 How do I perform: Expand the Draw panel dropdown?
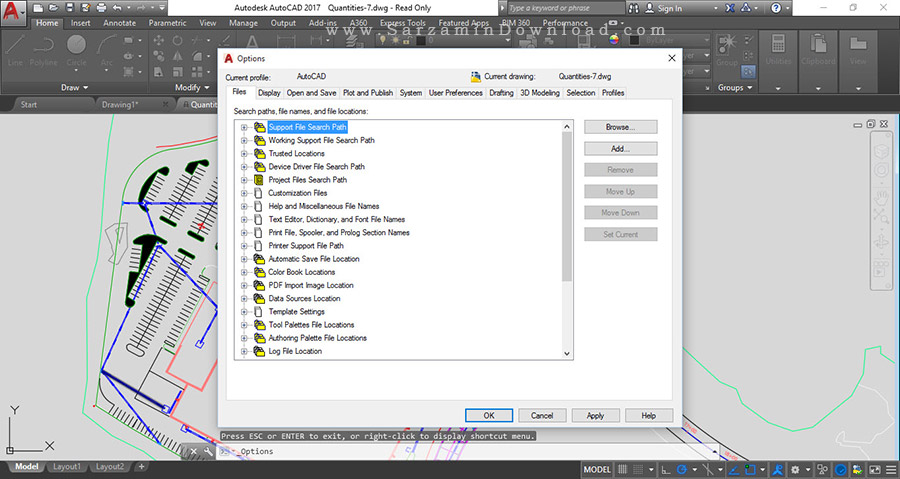pos(75,88)
